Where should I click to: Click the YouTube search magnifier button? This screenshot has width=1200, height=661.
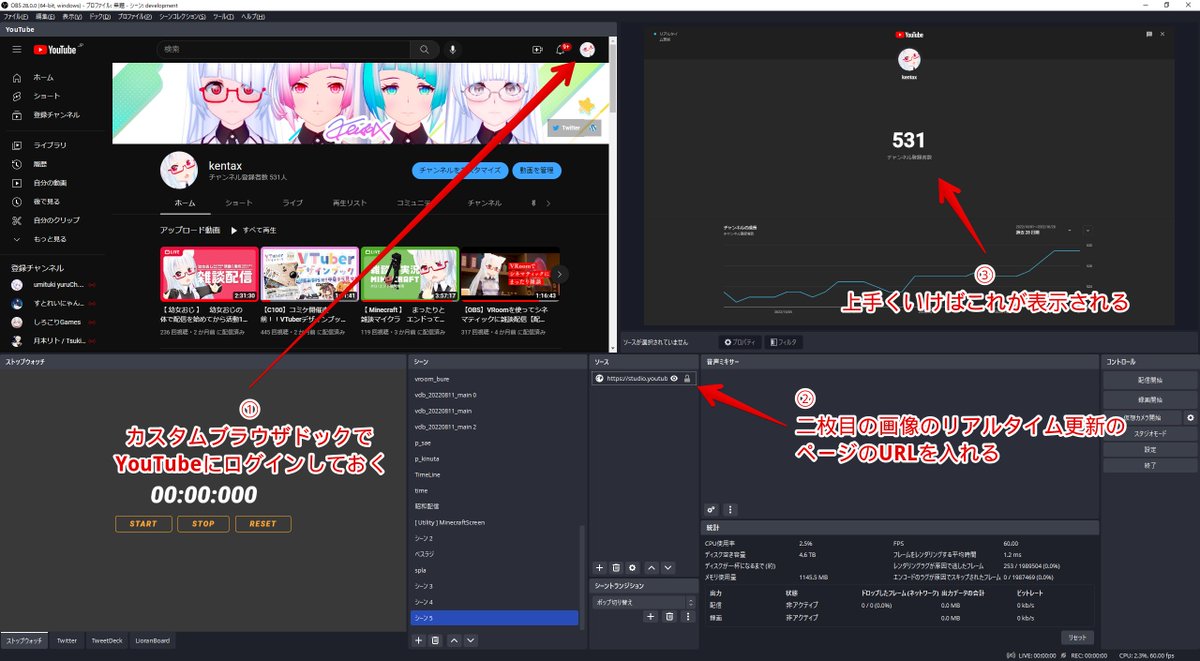coord(425,49)
